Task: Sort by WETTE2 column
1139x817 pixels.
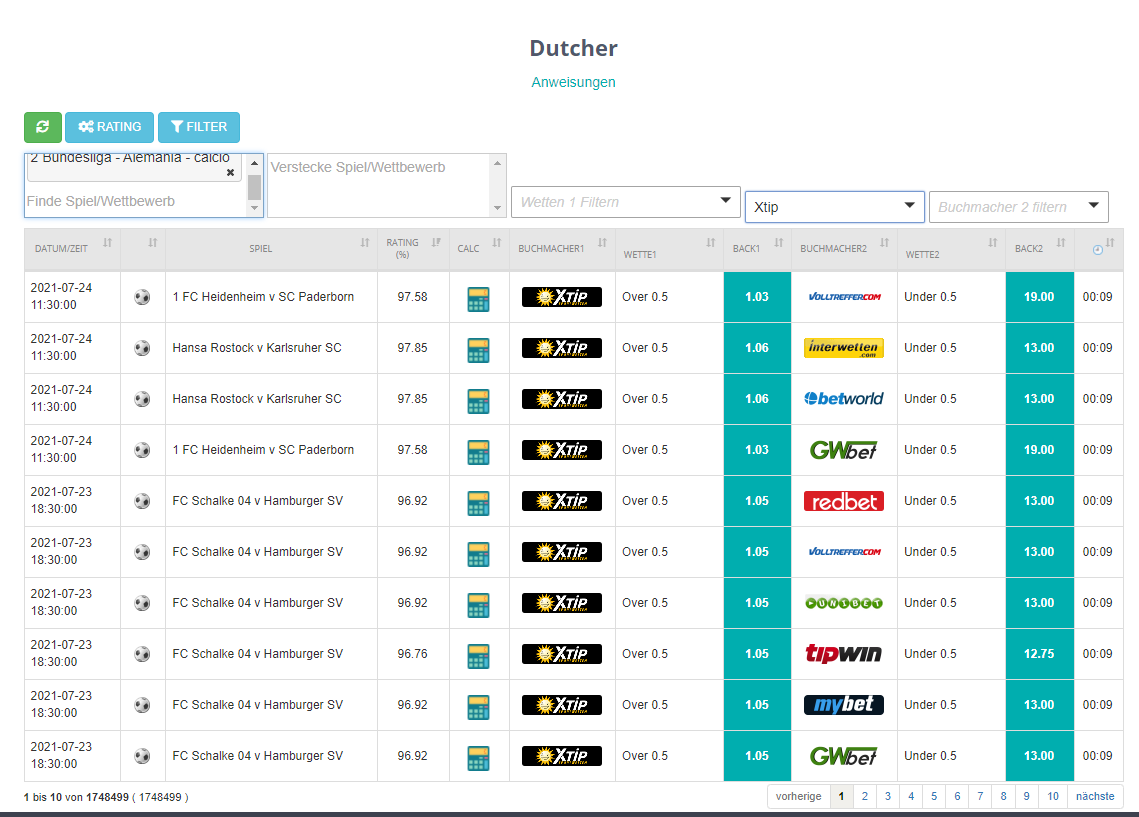Action: (x=992, y=243)
